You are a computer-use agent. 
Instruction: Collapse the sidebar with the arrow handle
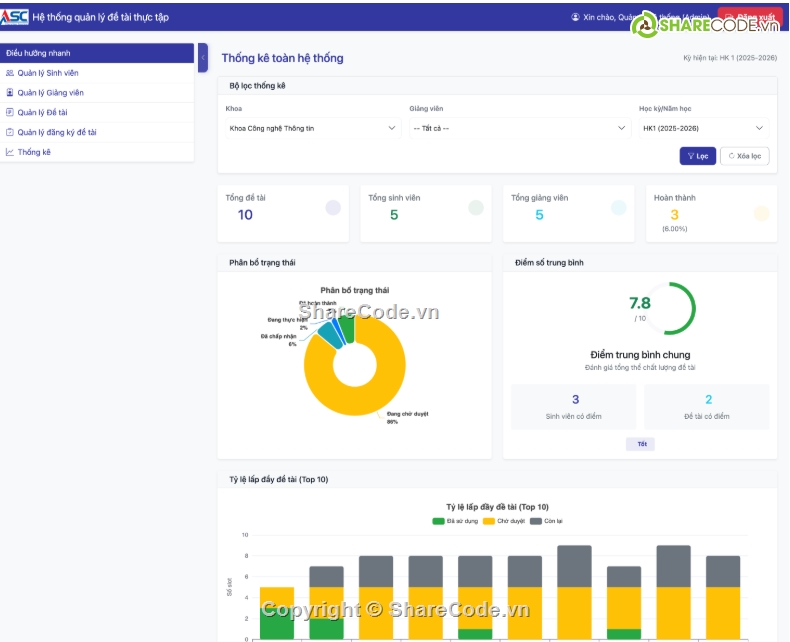point(203,58)
